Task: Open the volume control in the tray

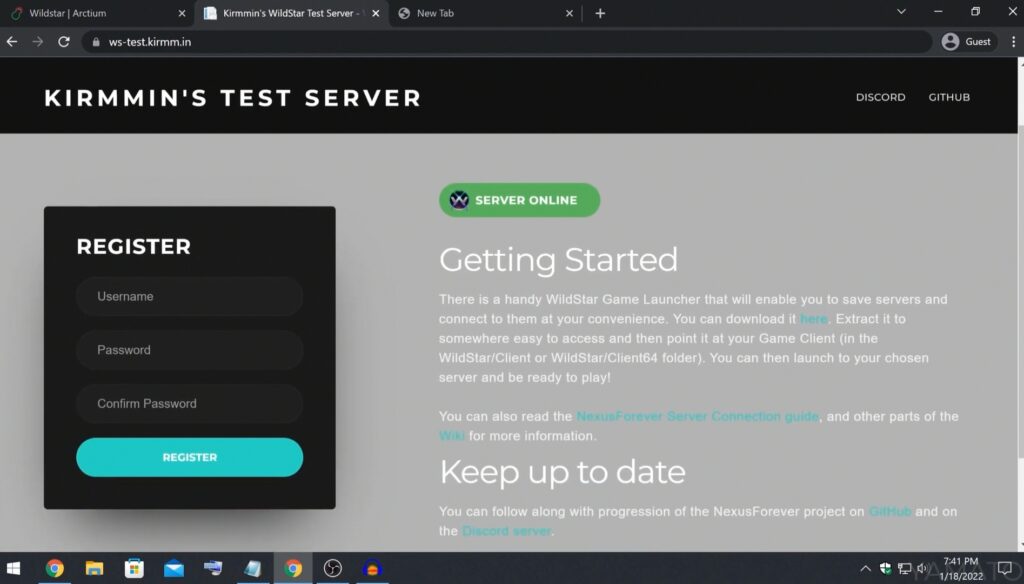Action: click(922, 568)
